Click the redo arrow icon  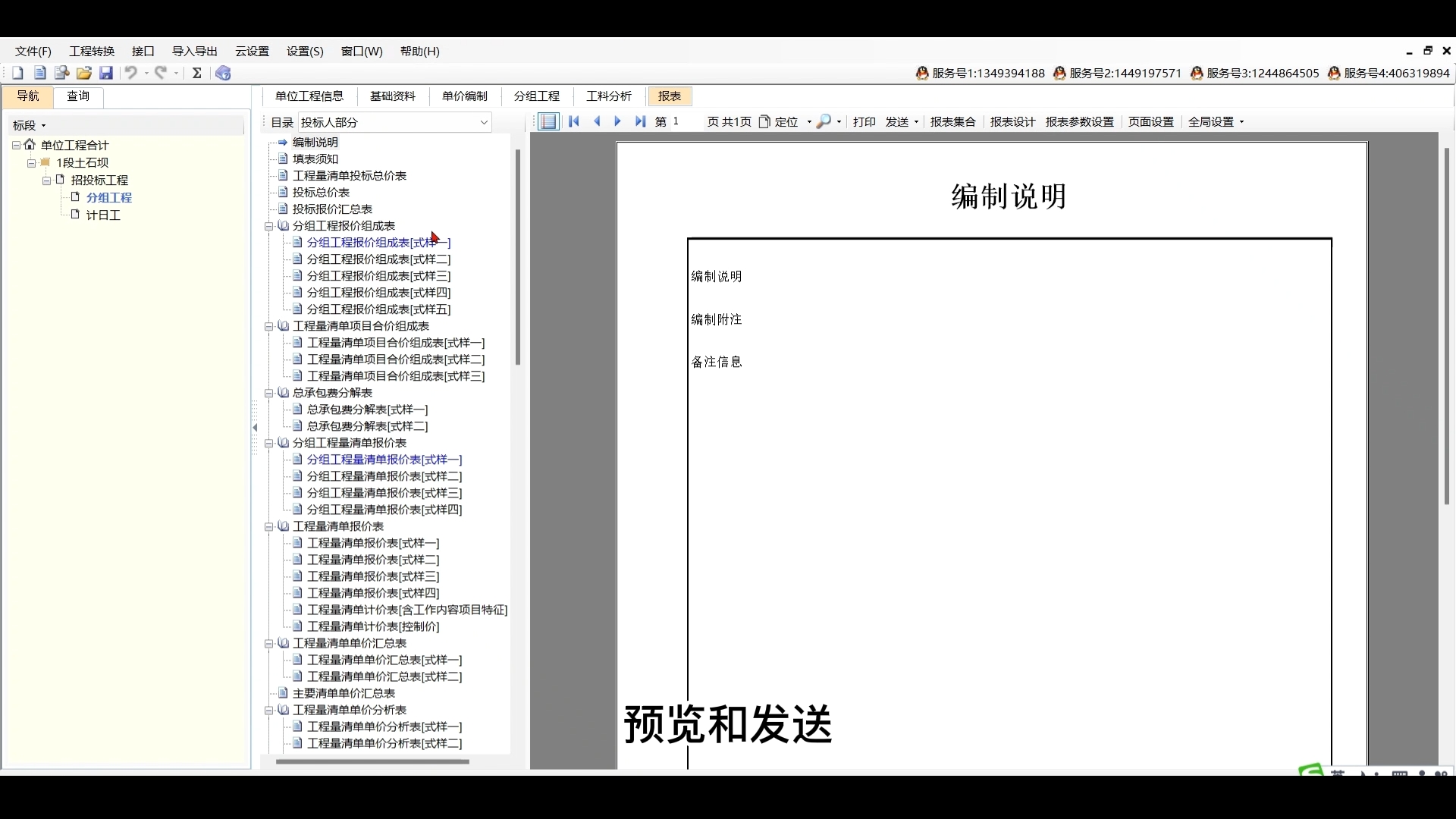pos(161,73)
